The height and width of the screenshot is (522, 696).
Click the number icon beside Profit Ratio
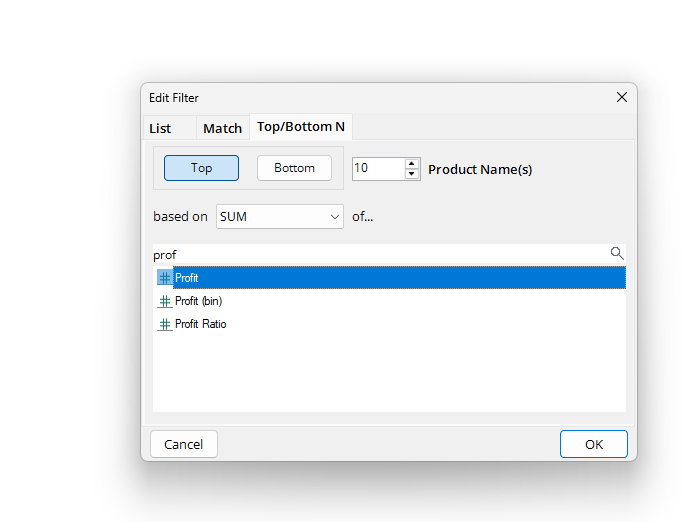coord(164,324)
